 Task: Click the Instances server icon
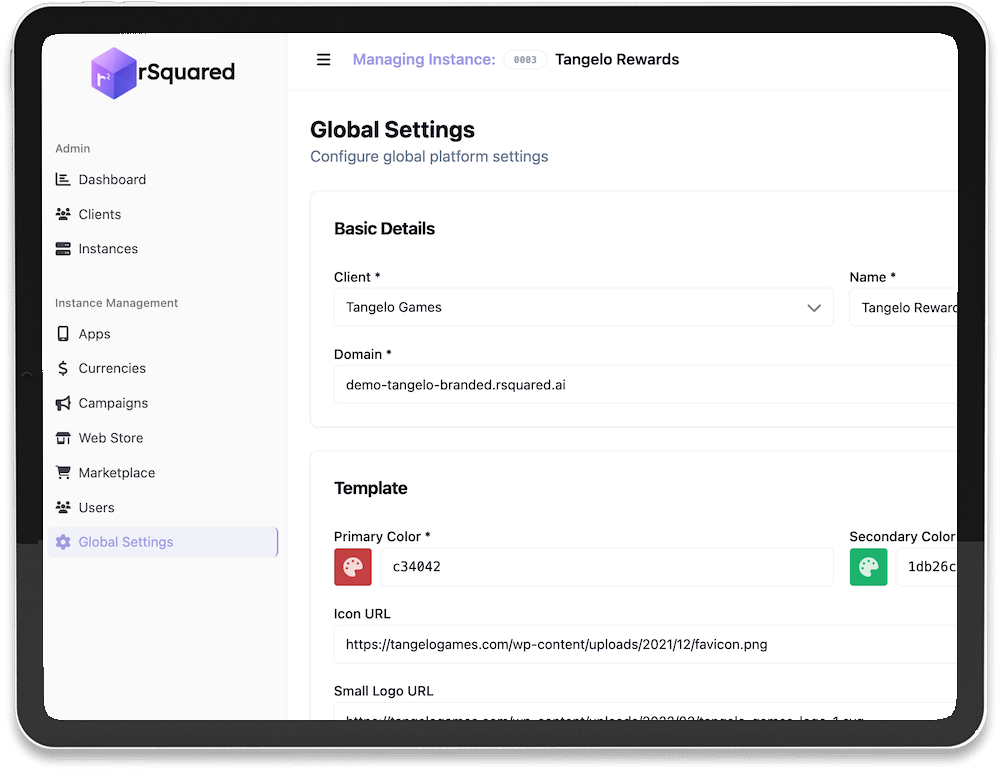pos(63,249)
